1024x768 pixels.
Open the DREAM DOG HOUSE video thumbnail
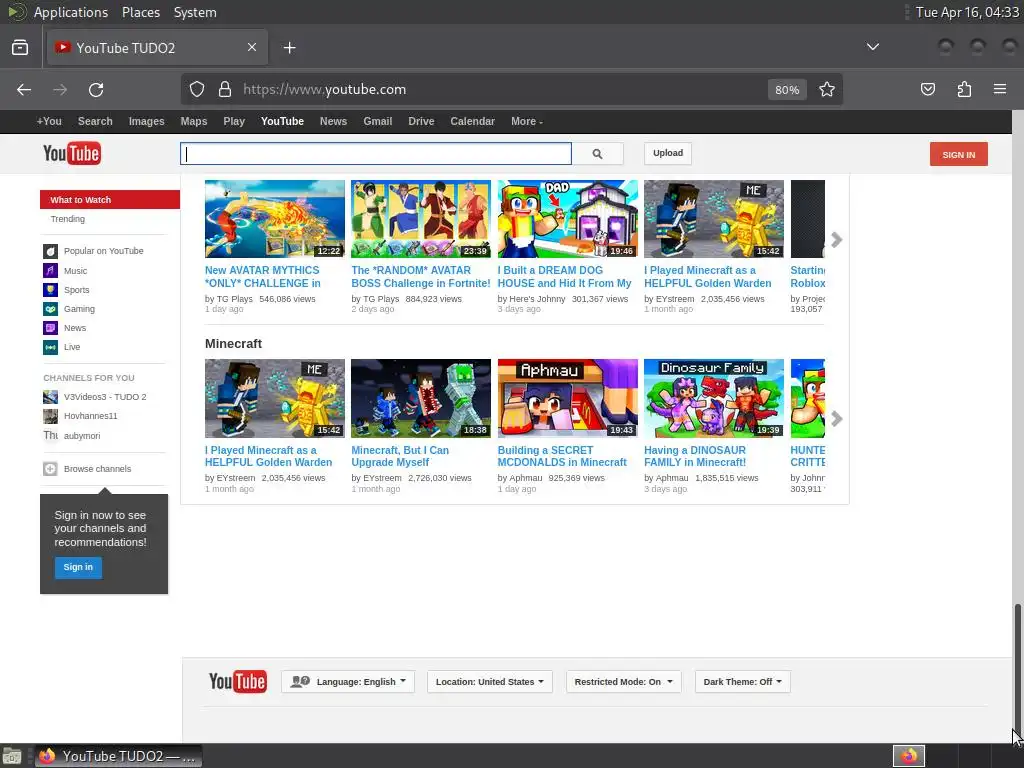click(568, 219)
